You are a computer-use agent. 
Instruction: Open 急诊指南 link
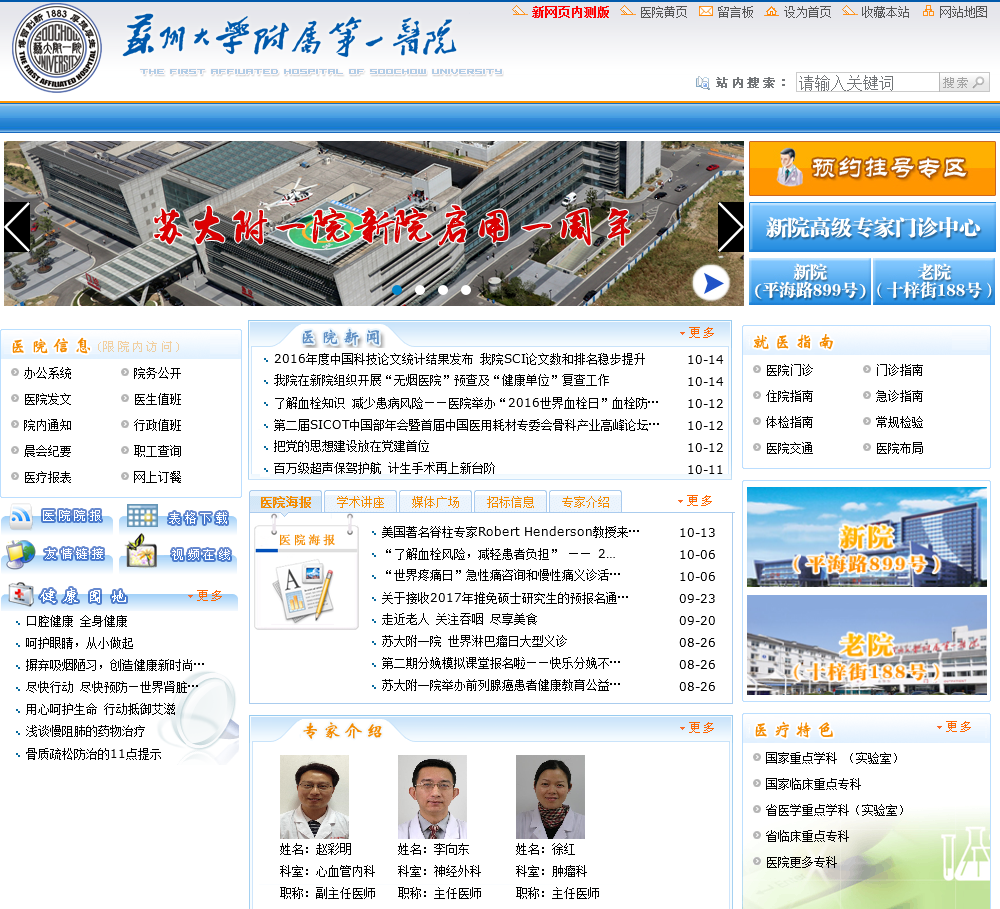click(899, 396)
